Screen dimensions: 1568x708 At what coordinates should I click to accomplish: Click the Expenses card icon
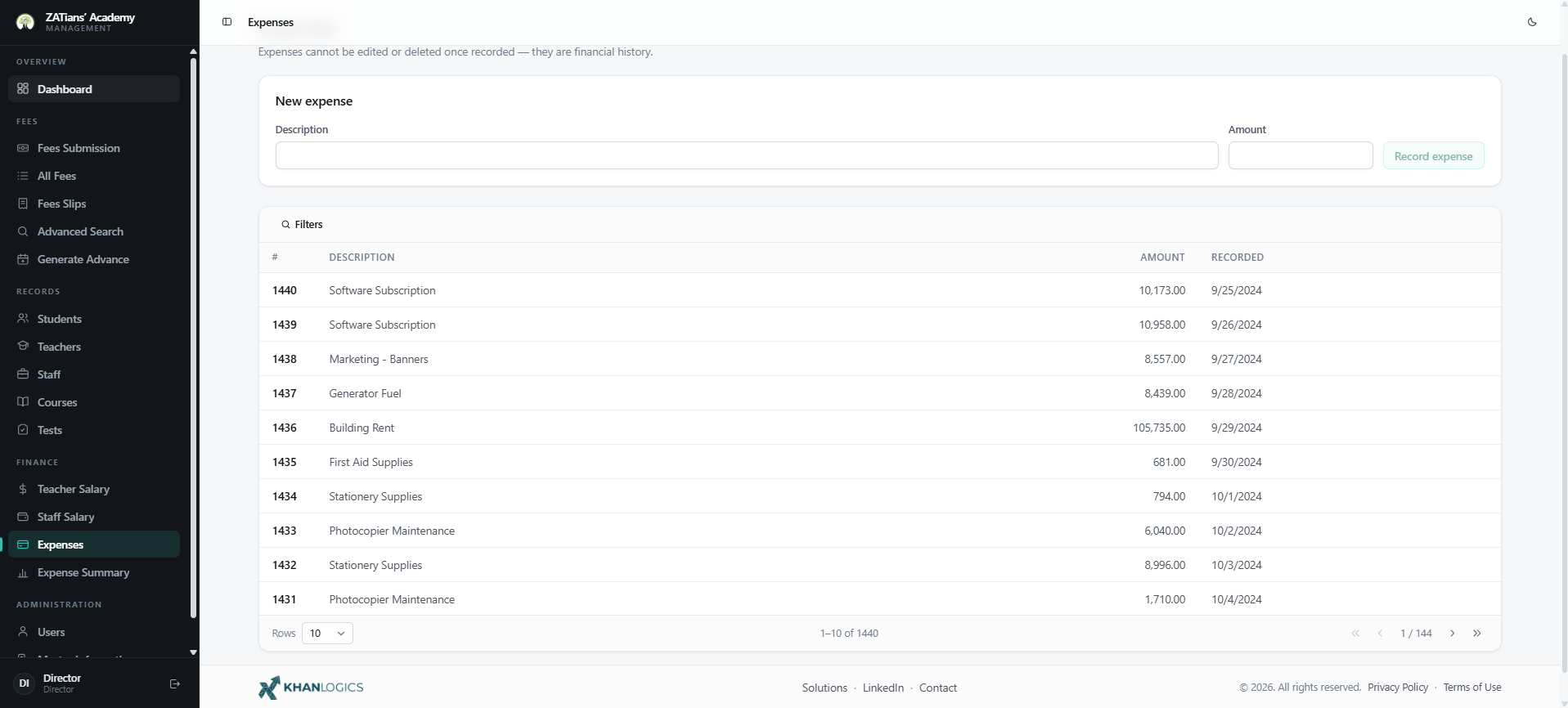pyautogui.click(x=23, y=544)
